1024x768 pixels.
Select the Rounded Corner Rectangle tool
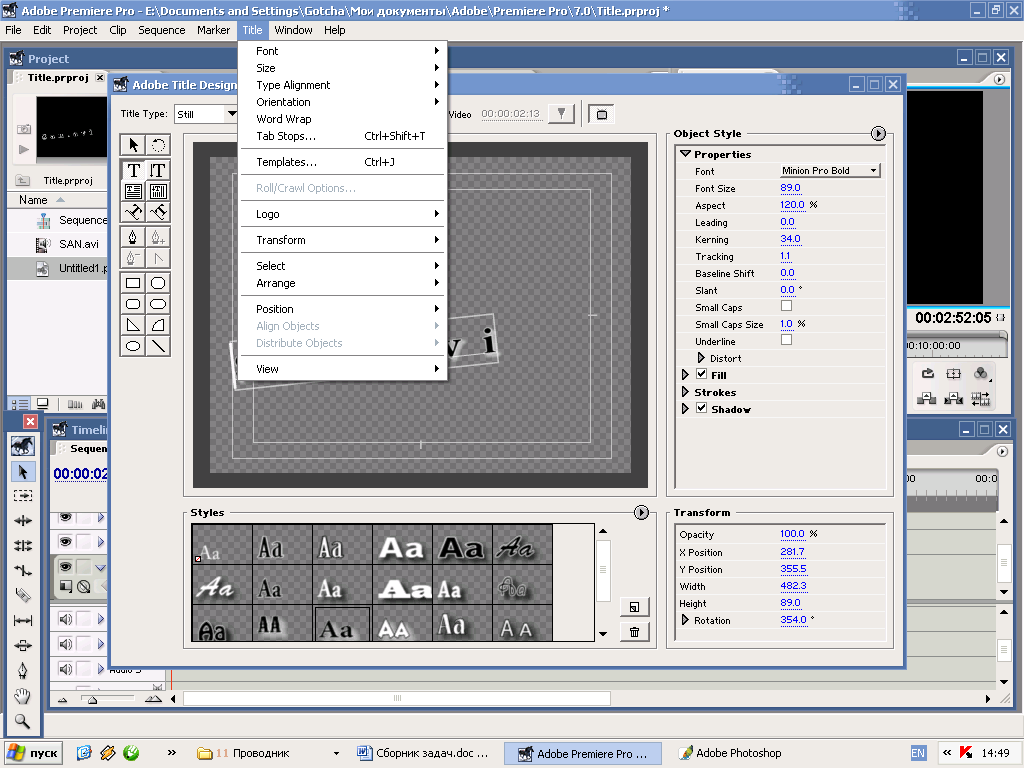click(133, 304)
